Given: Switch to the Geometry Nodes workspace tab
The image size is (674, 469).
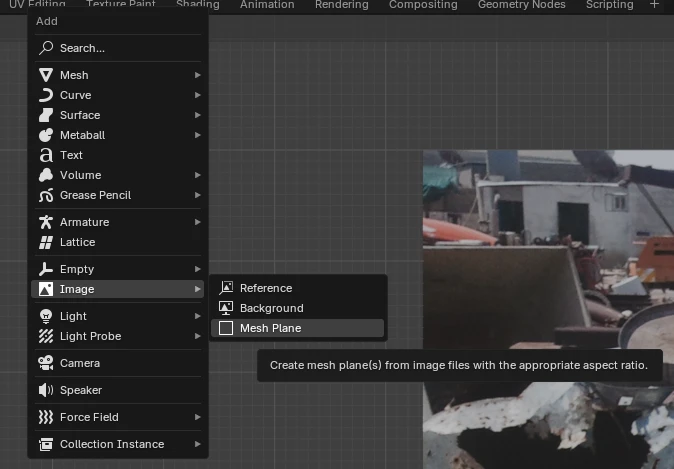Looking at the screenshot, I should (x=521, y=5).
